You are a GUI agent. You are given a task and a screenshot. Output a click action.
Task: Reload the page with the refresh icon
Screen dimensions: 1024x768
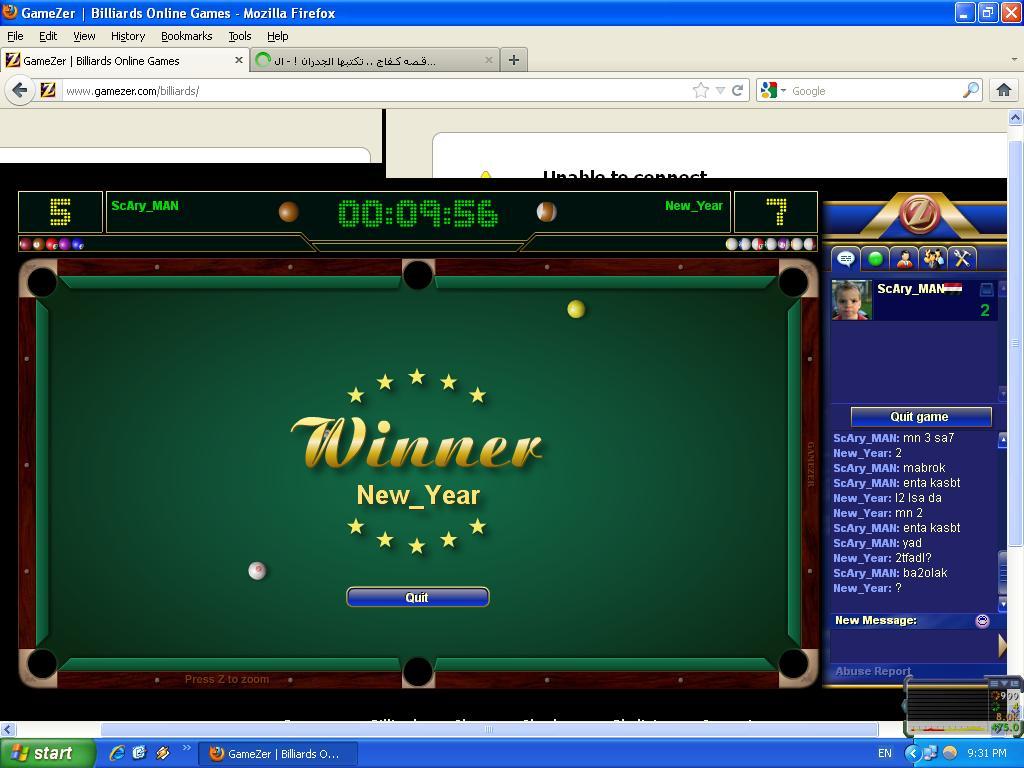[x=737, y=90]
